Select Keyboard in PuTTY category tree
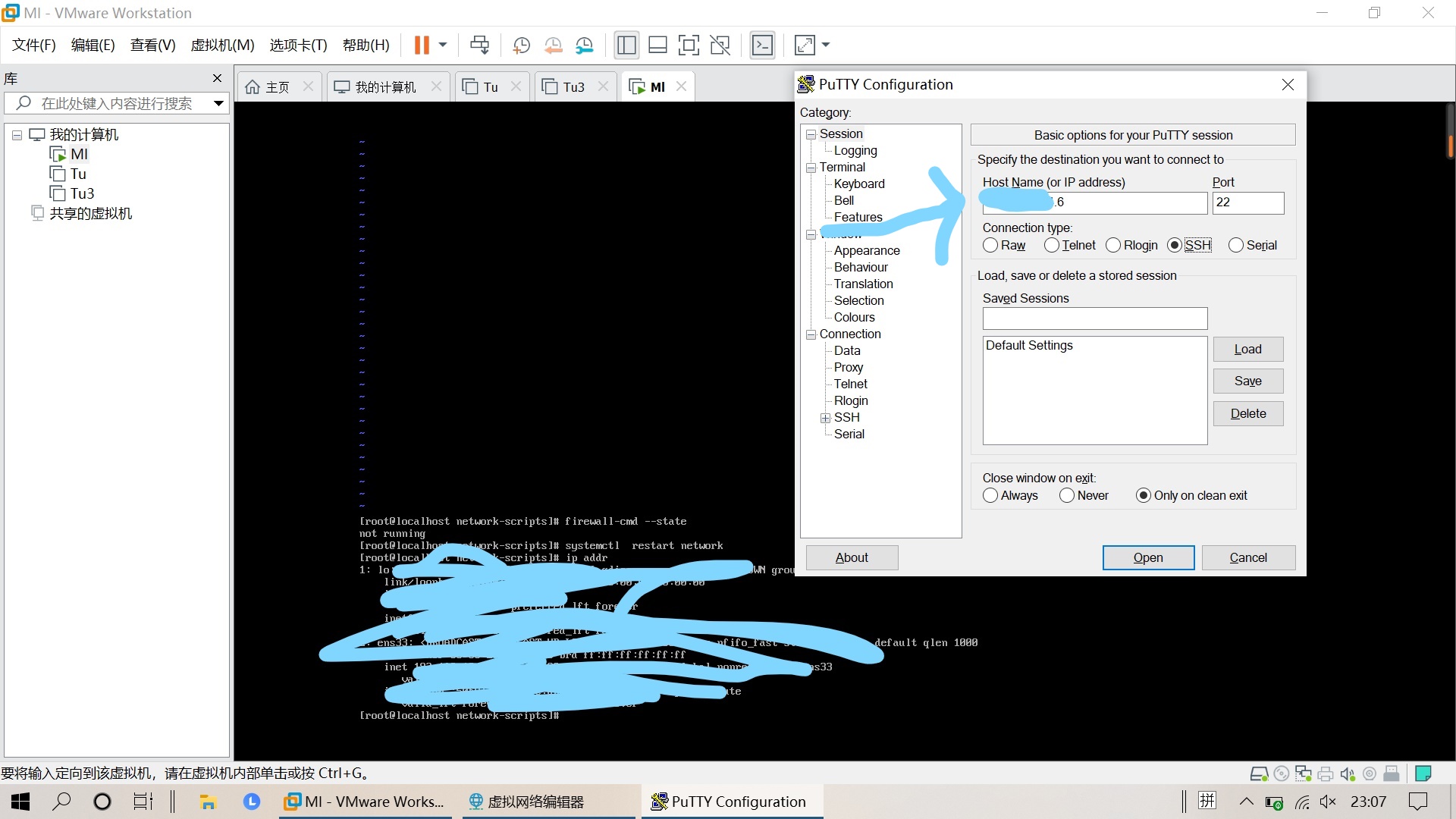The image size is (1456, 819). pos(859,184)
